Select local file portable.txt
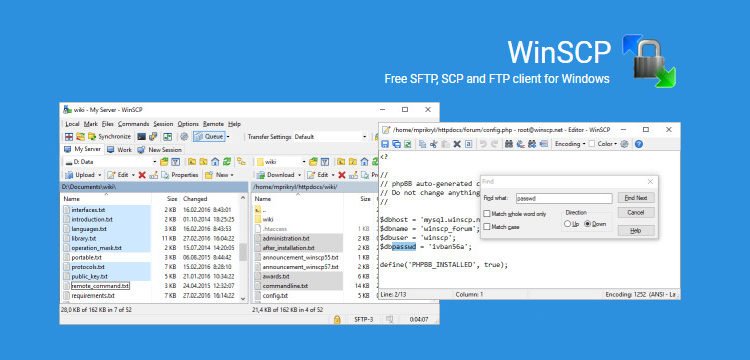750x360 pixels. coord(87,257)
